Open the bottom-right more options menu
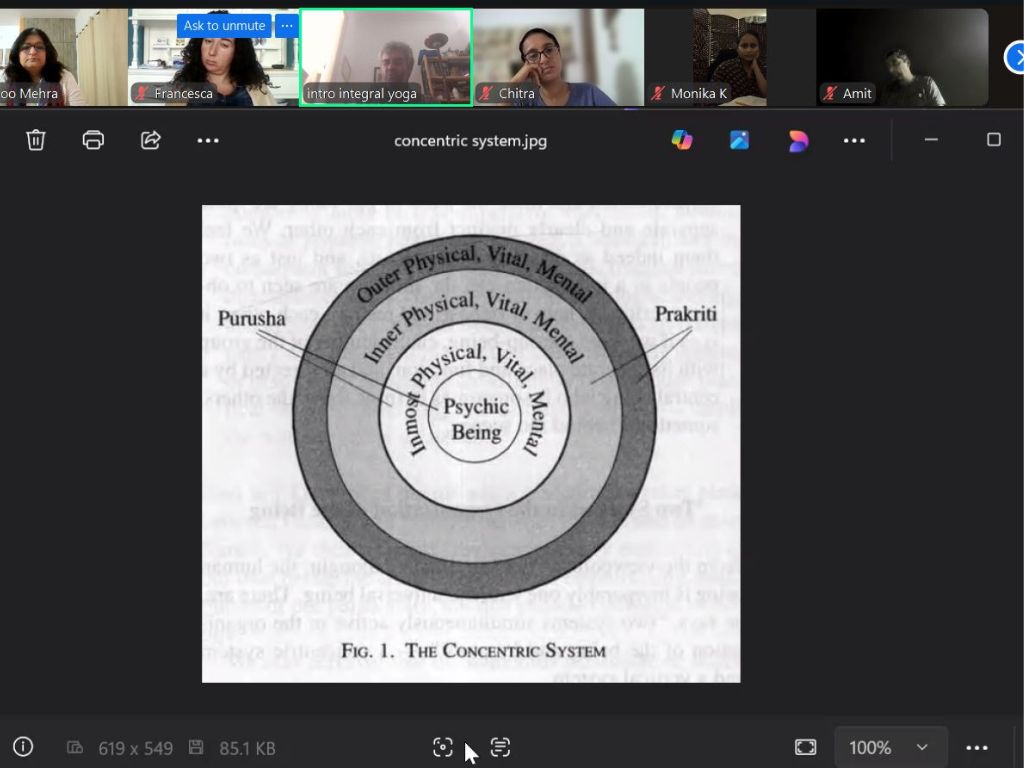 [x=977, y=747]
